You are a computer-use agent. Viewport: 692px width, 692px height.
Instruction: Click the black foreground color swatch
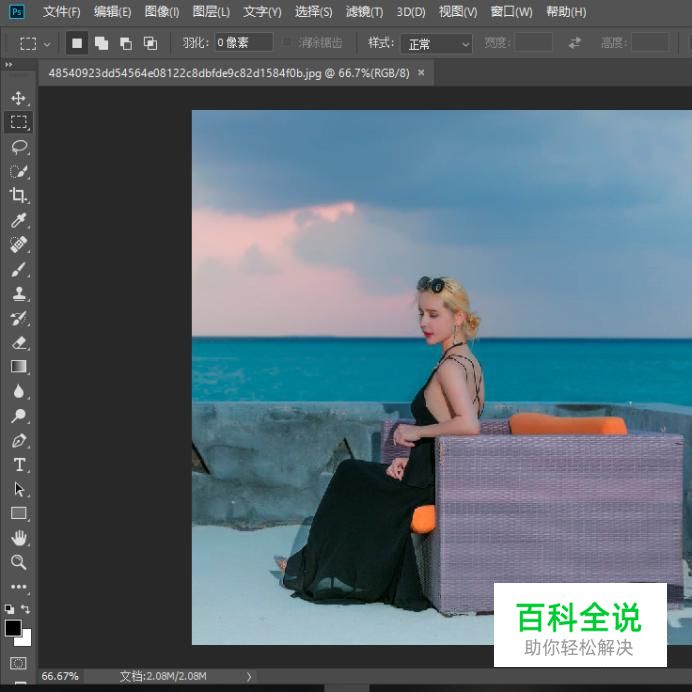point(13,628)
